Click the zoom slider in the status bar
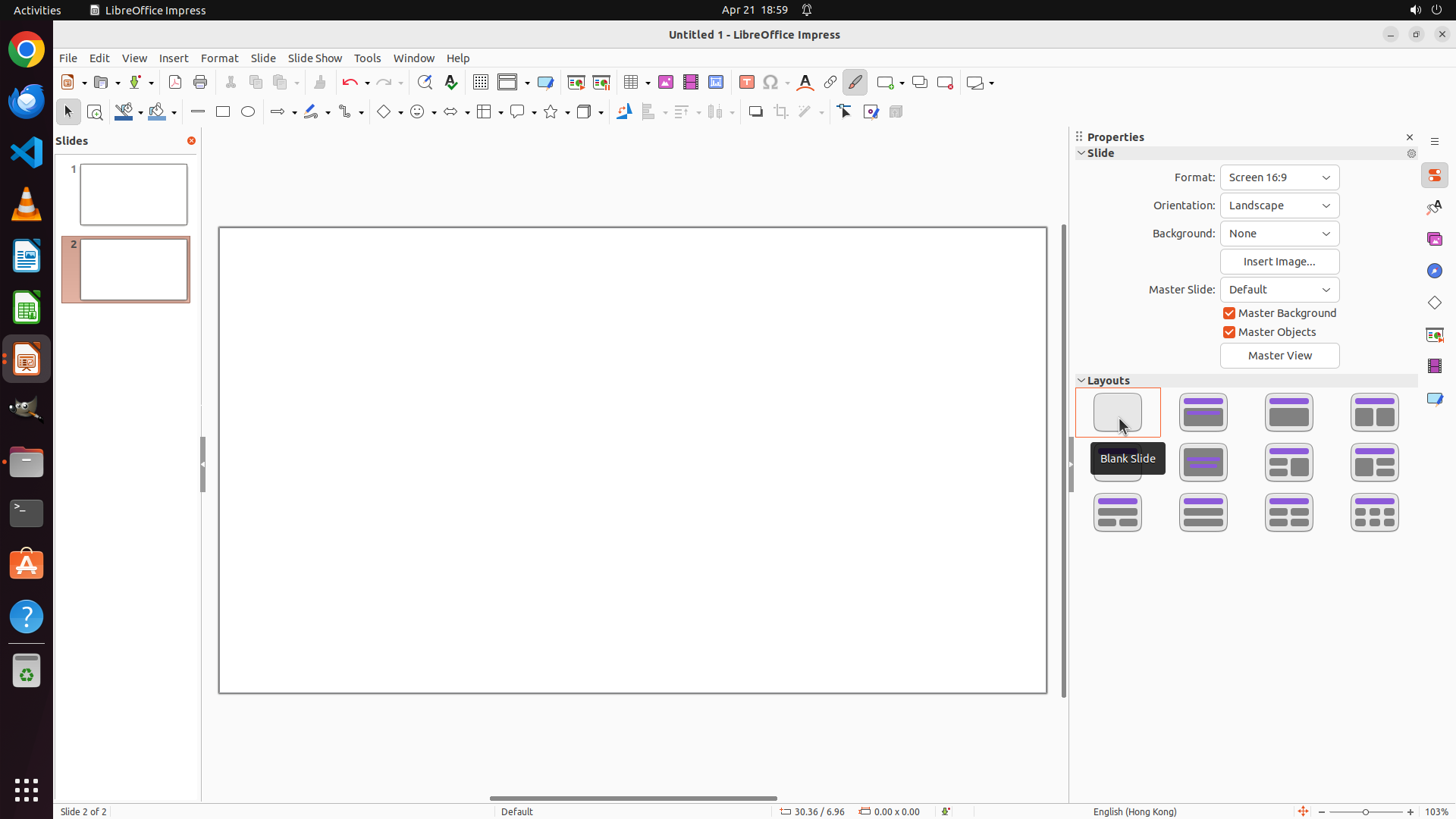Viewport: 1456px width, 819px height. click(1366, 812)
